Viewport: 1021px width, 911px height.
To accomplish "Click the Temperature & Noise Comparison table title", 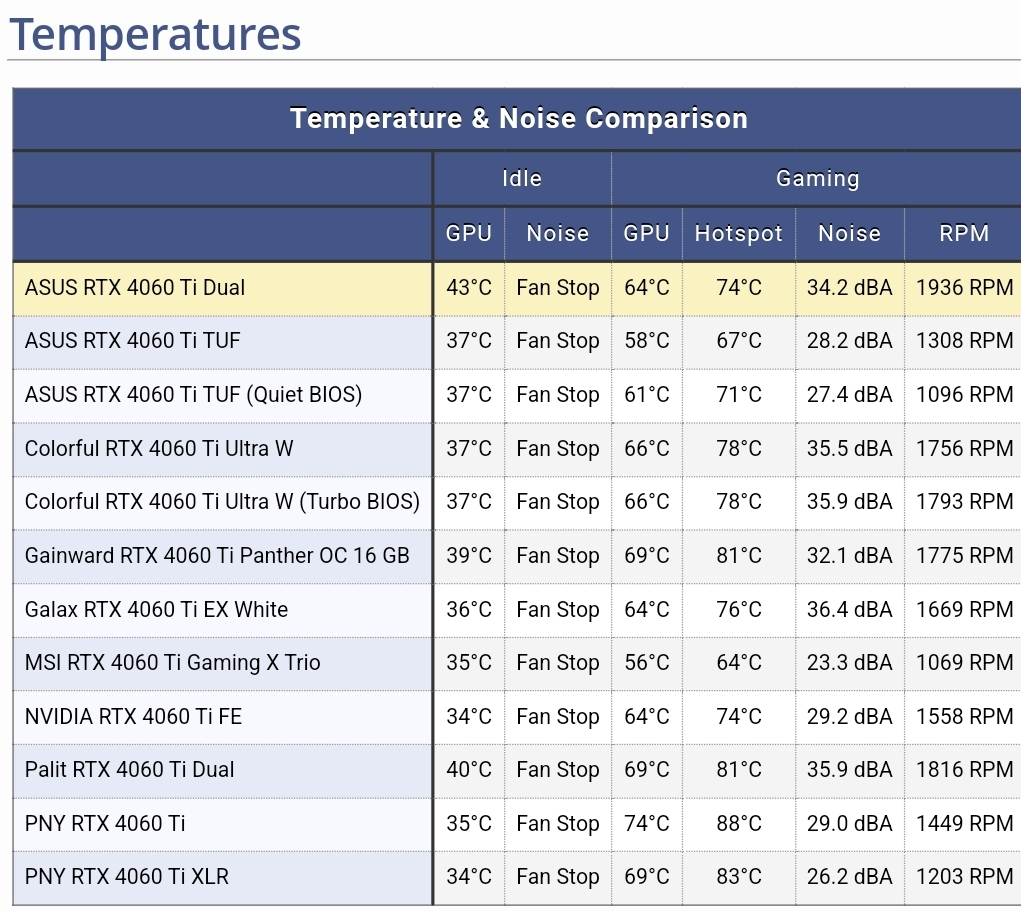I will tap(518, 118).
